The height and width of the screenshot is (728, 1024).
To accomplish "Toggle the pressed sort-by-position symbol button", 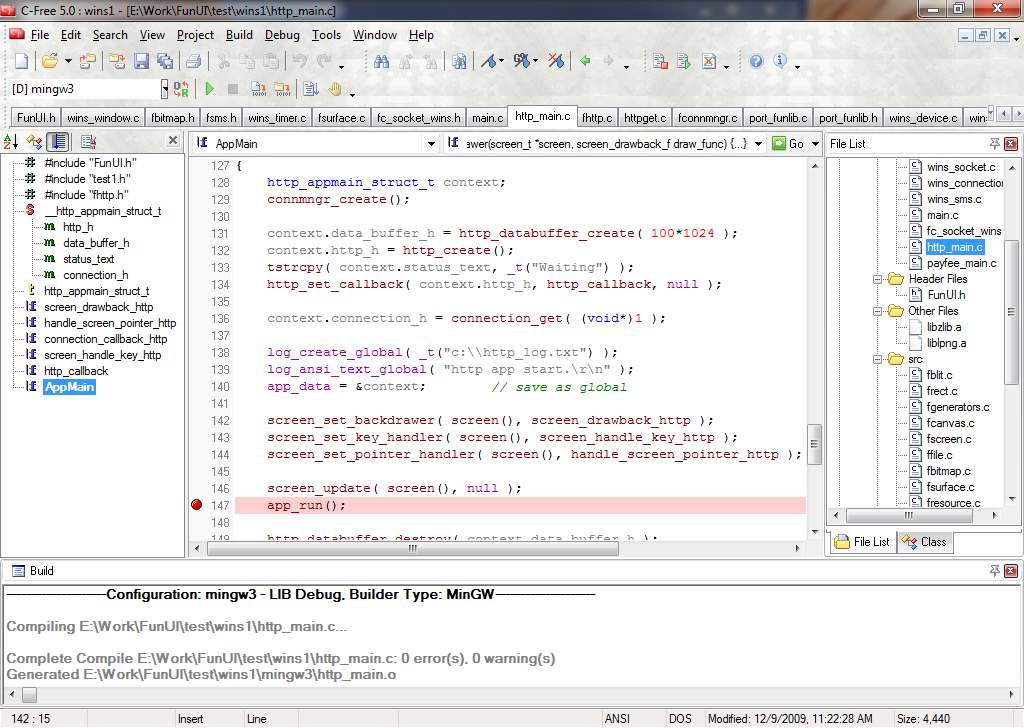I will point(60,142).
